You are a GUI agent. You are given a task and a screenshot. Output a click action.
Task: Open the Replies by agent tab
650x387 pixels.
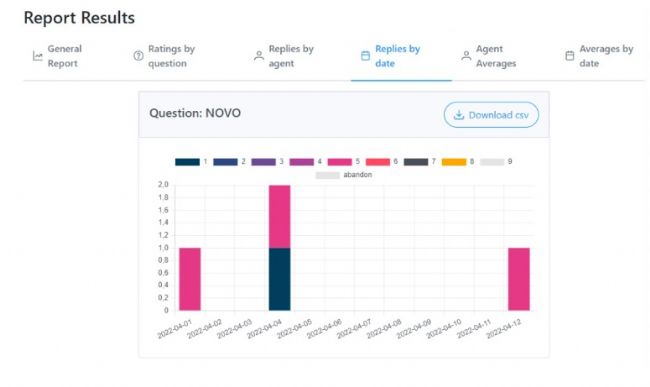[x=284, y=56]
